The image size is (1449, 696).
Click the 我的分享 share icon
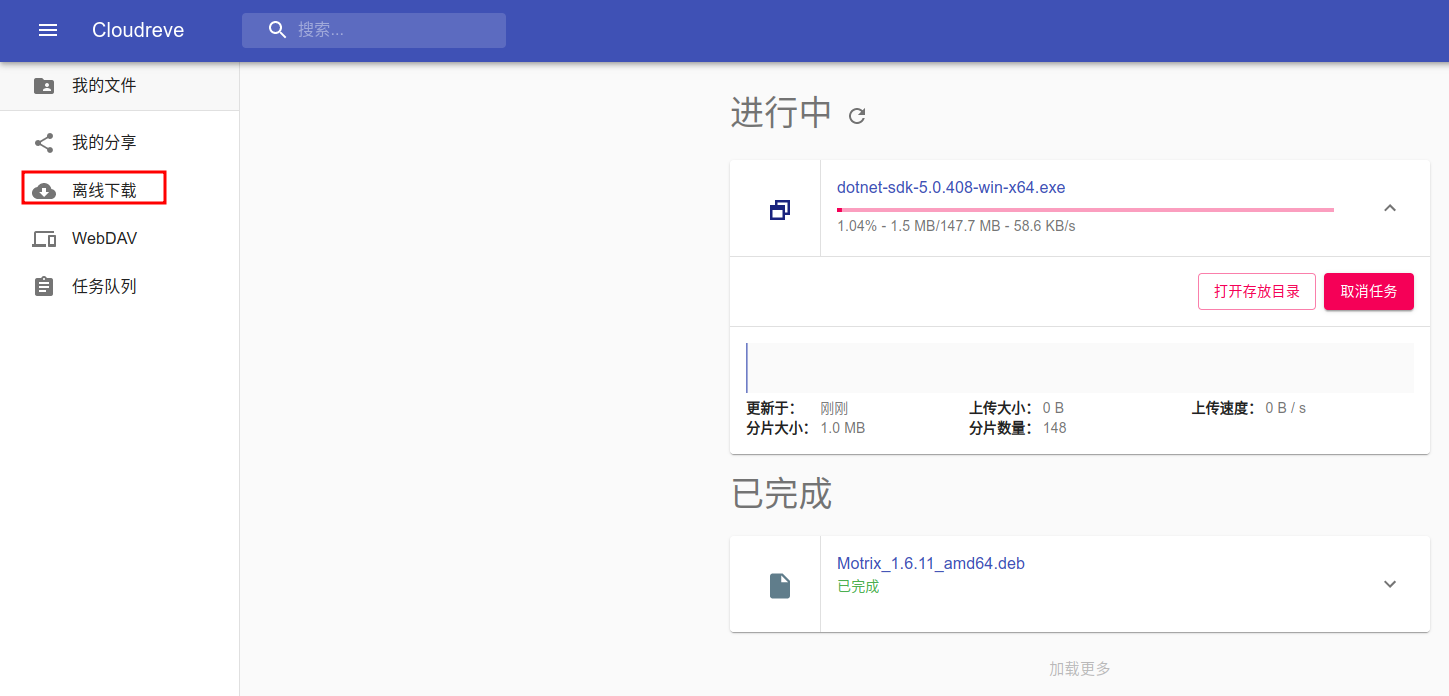click(44, 143)
